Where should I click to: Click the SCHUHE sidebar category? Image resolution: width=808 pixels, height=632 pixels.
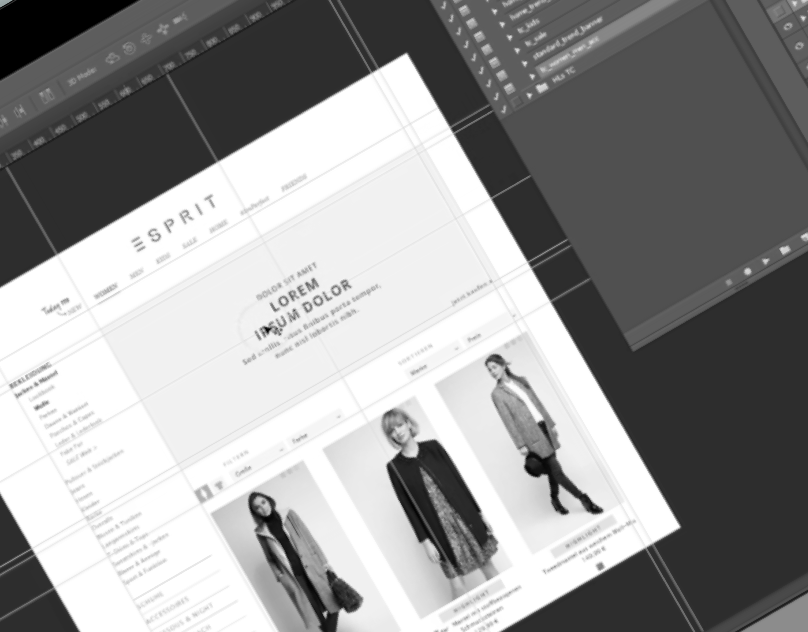coord(150,601)
